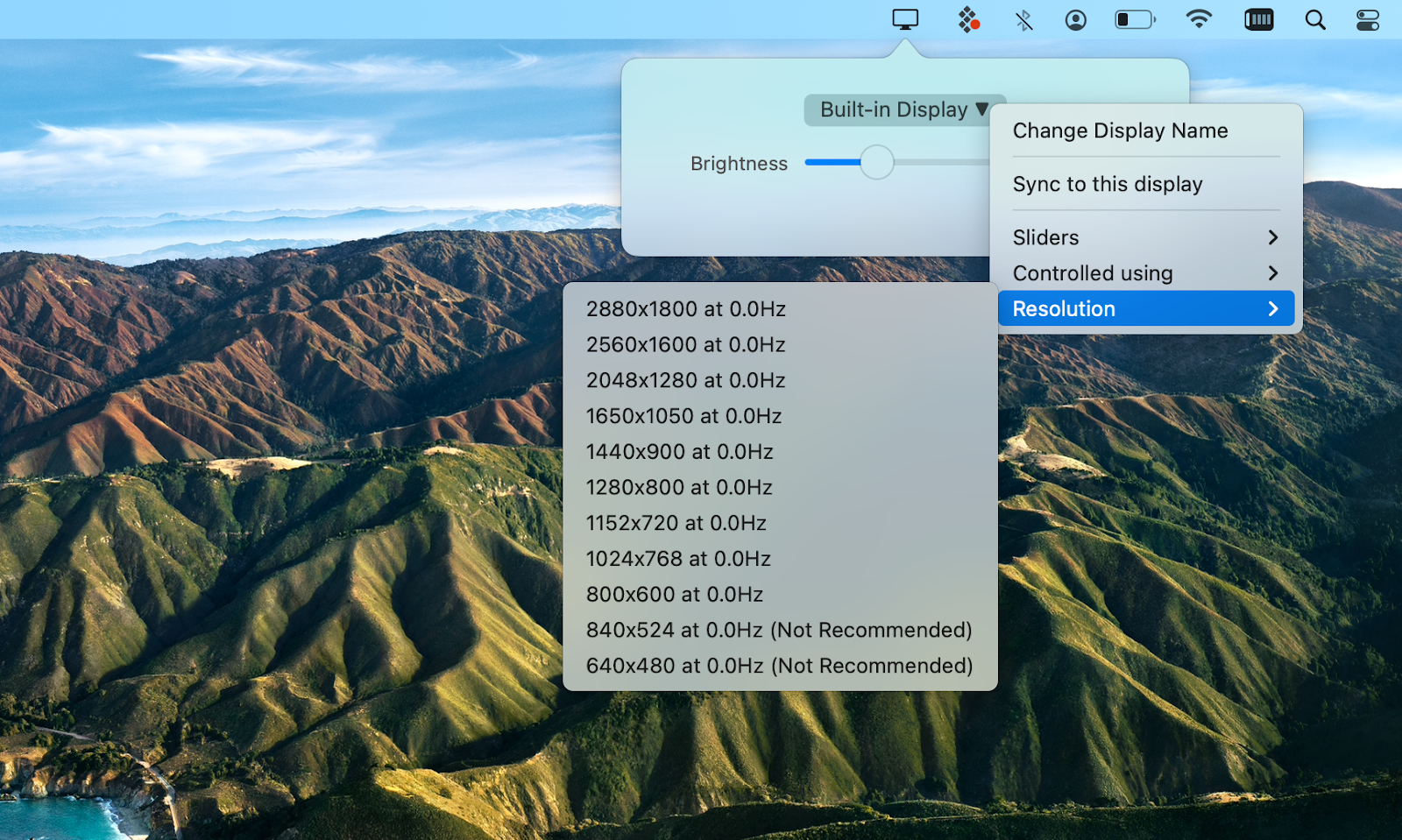Select 1440x900 at 0.0Hz
Image resolution: width=1402 pixels, height=840 pixels.
[679, 452]
